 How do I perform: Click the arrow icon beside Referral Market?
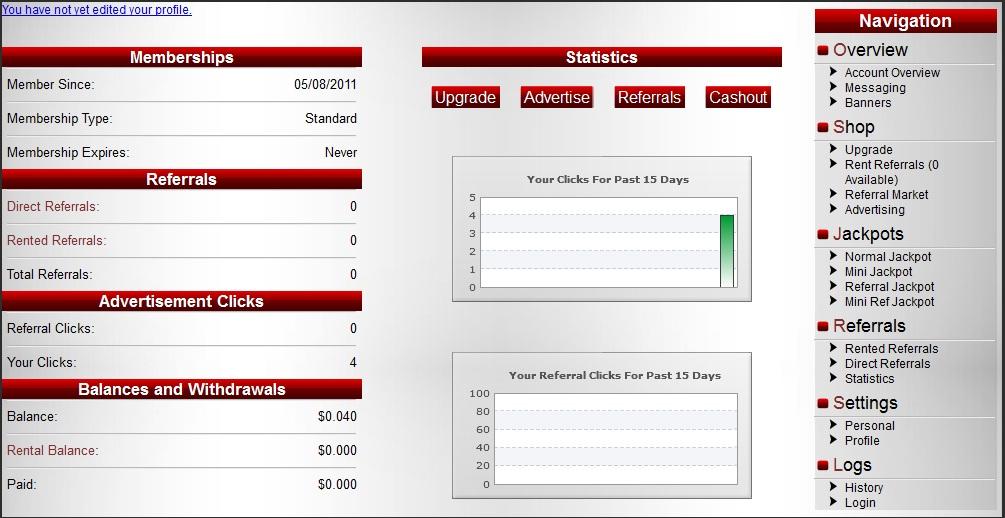click(x=833, y=193)
